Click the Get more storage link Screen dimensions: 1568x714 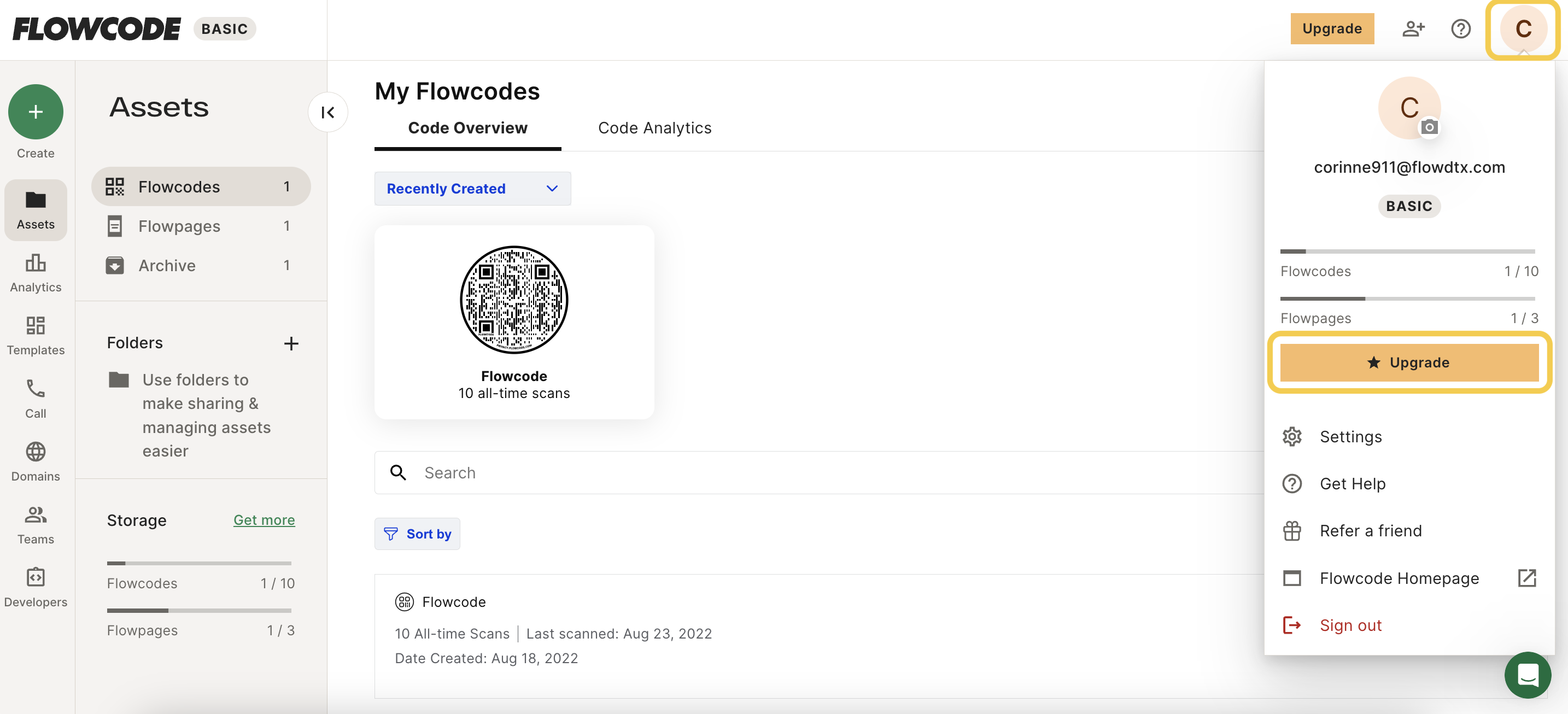(264, 520)
